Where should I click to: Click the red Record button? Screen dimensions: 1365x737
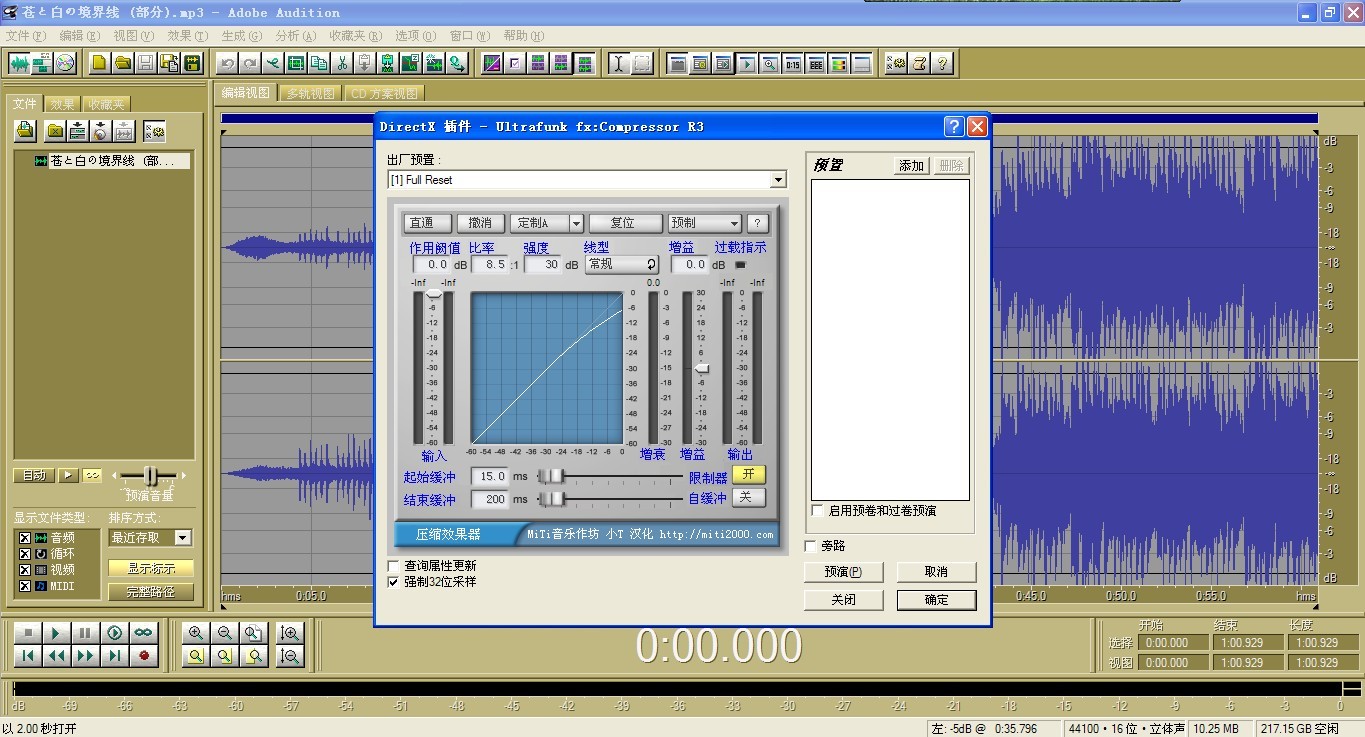(x=144, y=656)
